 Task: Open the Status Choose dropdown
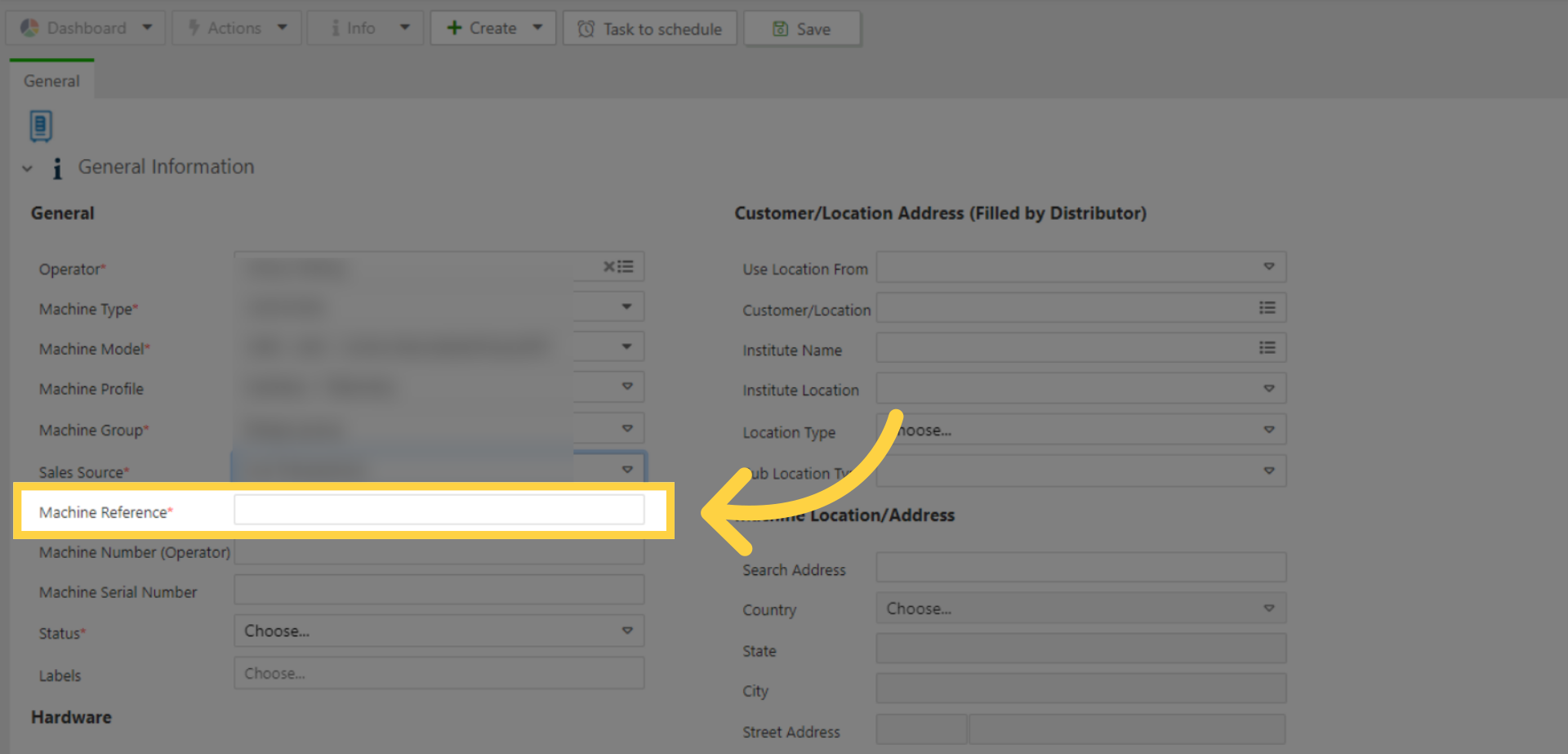coord(439,631)
